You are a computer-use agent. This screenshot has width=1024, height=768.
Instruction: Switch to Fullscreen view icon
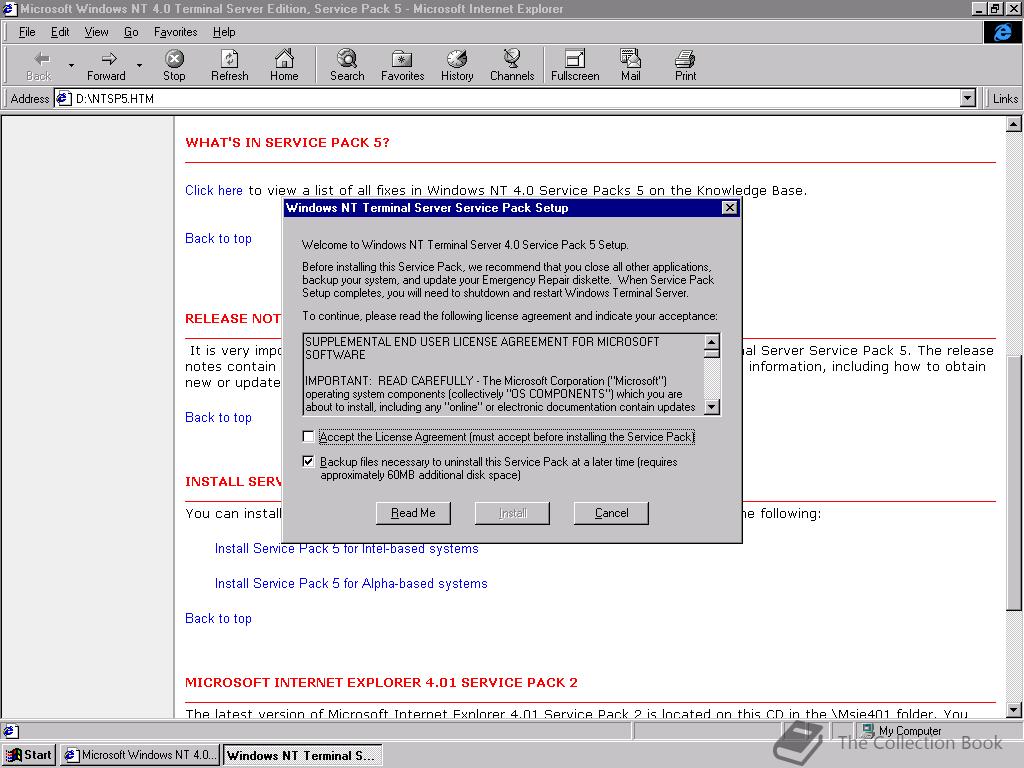click(x=575, y=59)
